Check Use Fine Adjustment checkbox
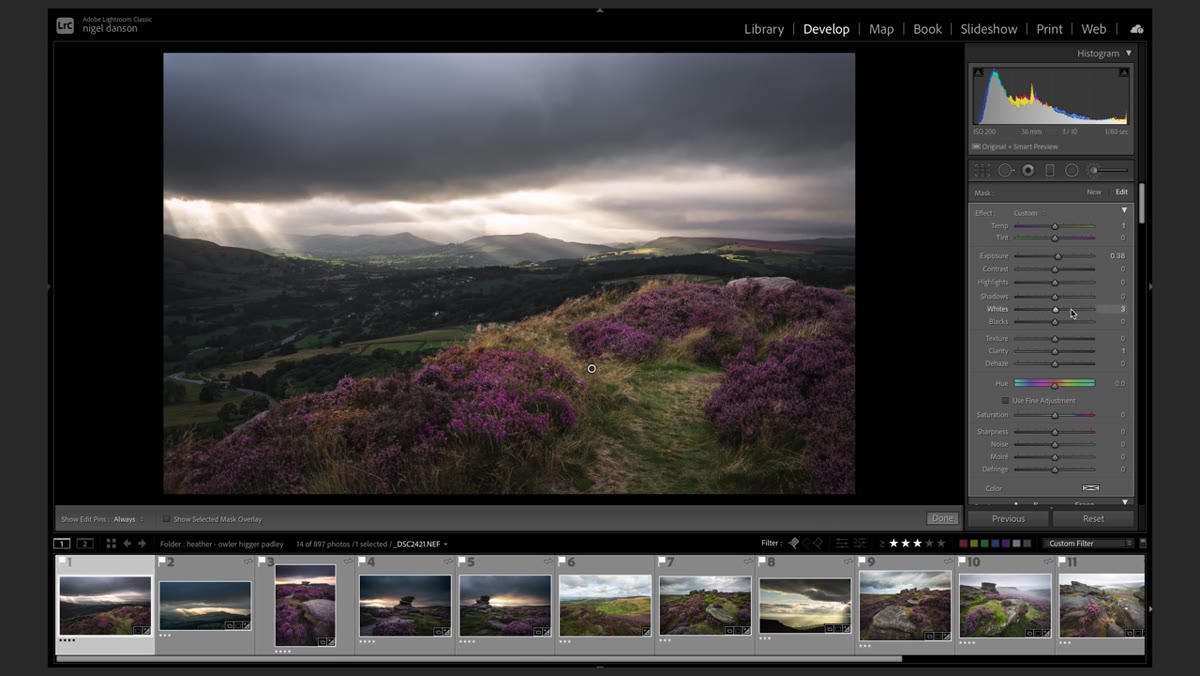Screen dimensions: 1200x676 click(x=1005, y=401)
